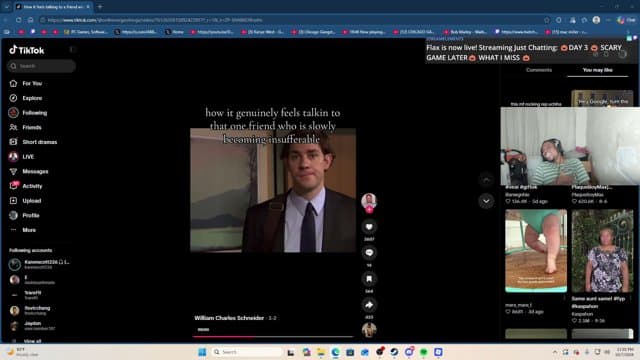
Task: Open the floral-shirt woman video thumbnail
Action: tap(602, 251)
